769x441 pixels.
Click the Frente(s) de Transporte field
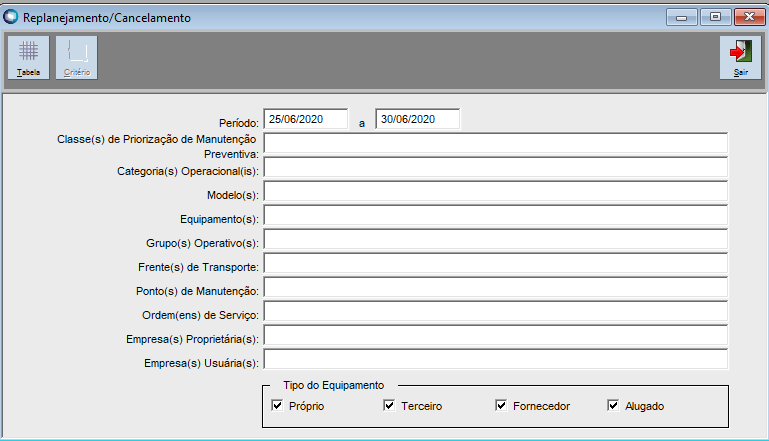495,264
